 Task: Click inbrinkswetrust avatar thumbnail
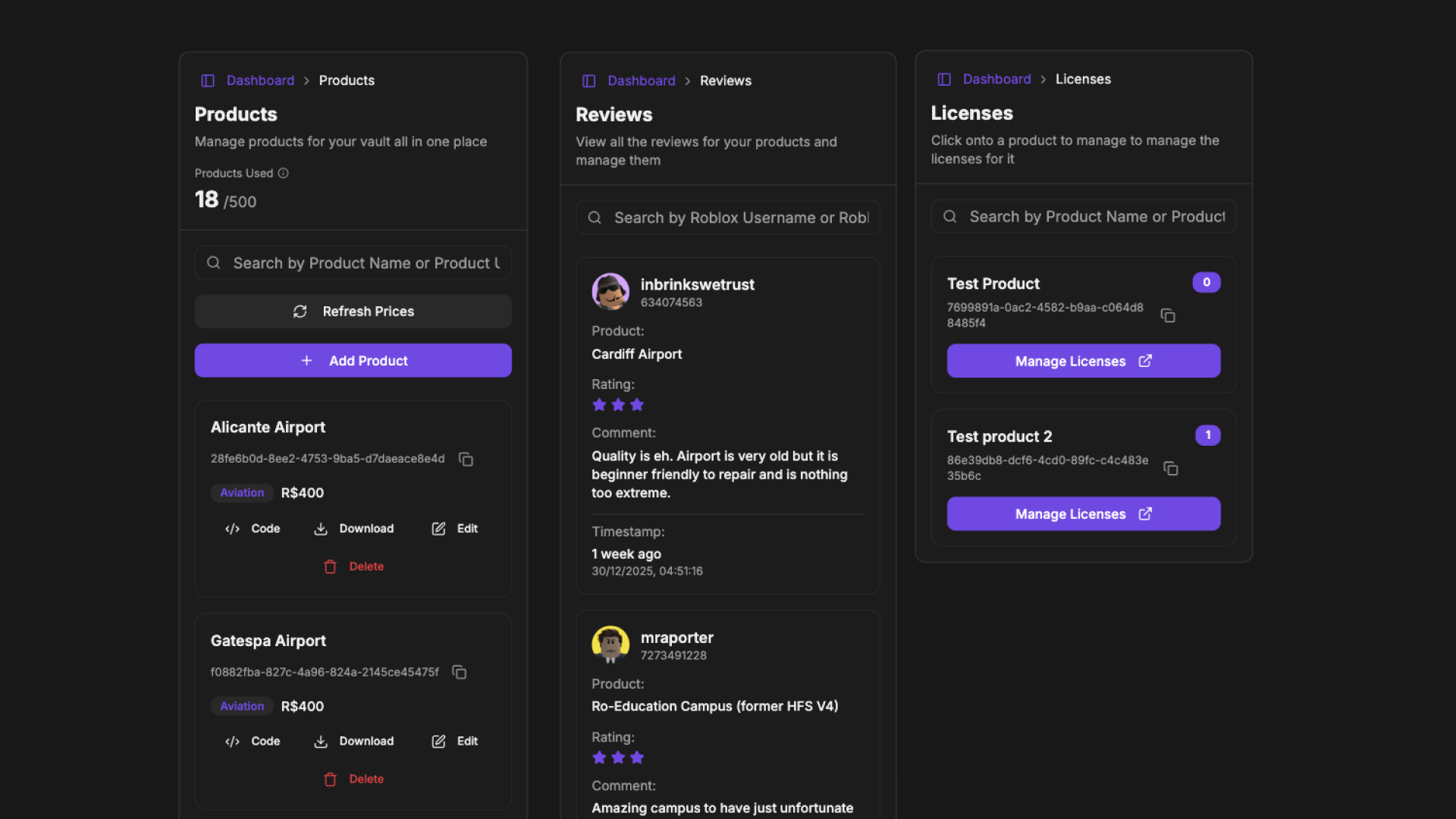tap(610, 292)
